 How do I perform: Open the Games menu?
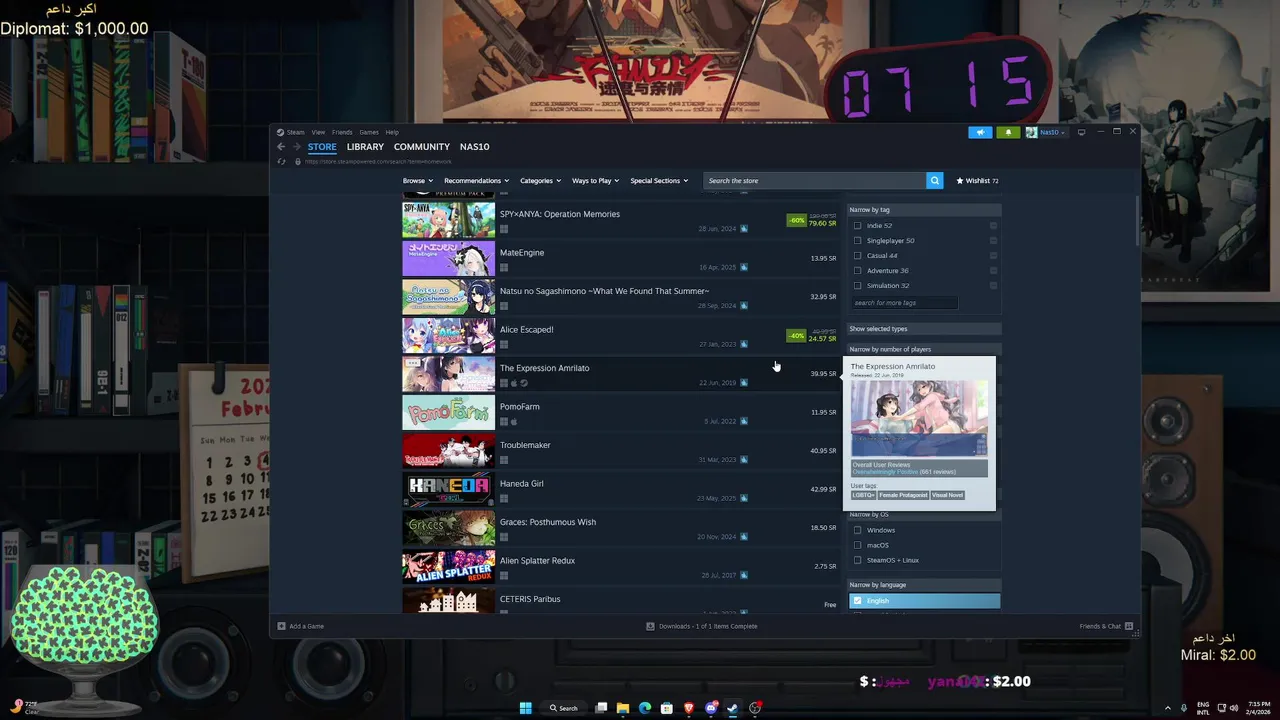point(369,132)
